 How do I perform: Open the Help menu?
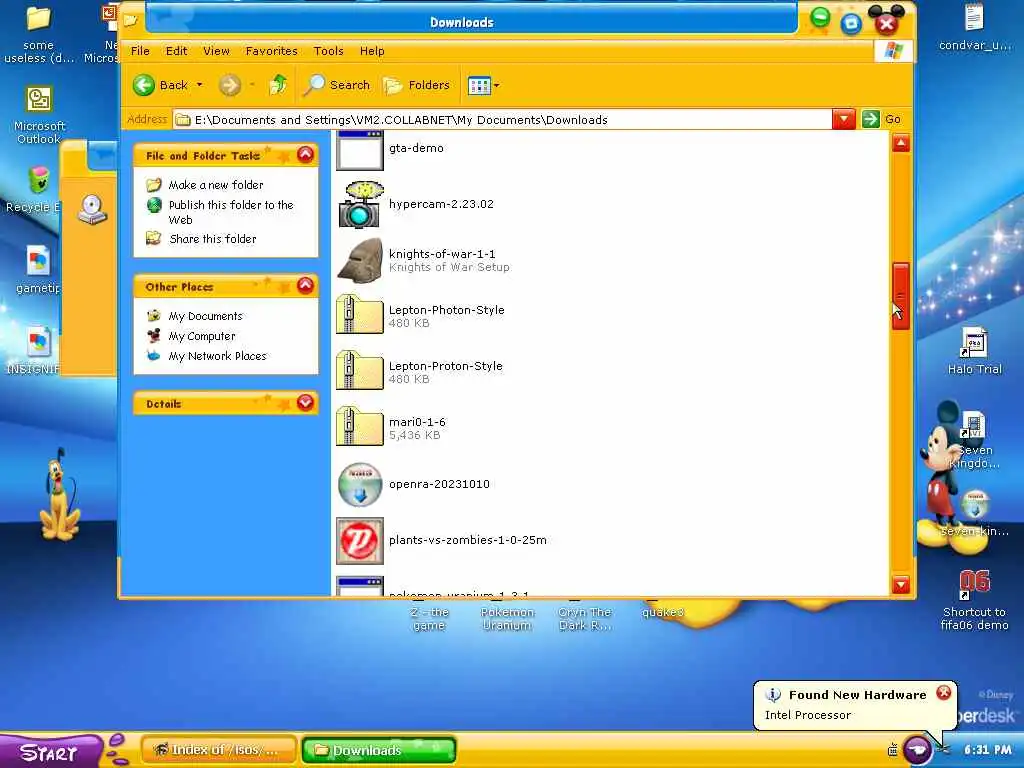[x=372, y=51]
